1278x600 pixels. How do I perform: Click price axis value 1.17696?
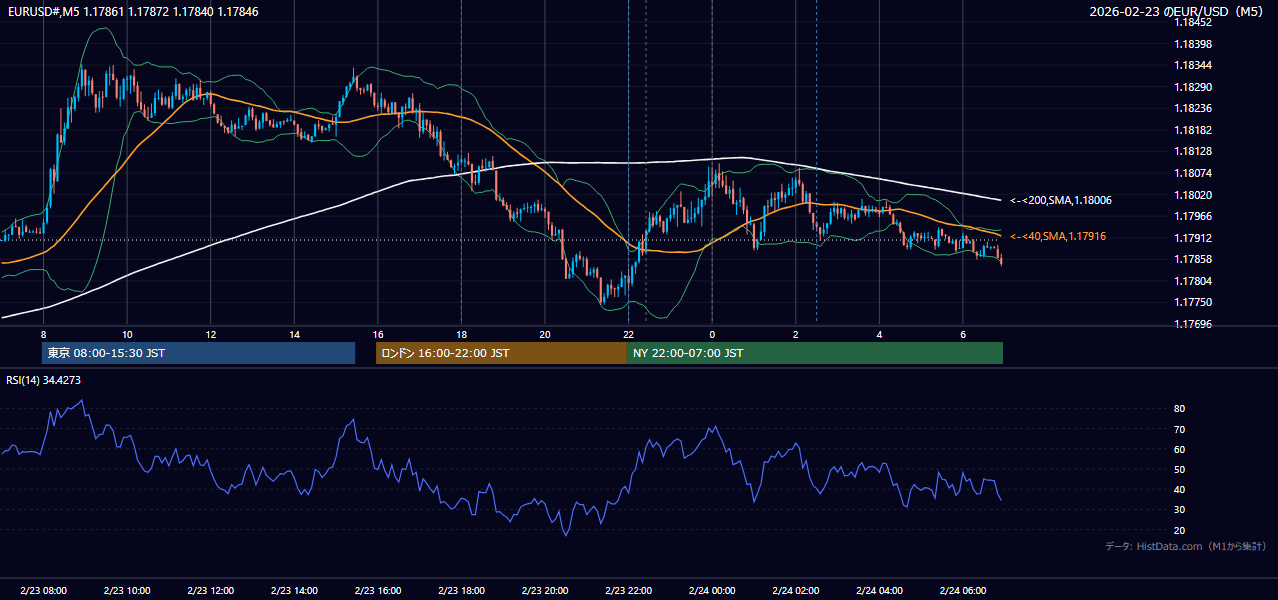[x=1194, y=324]
